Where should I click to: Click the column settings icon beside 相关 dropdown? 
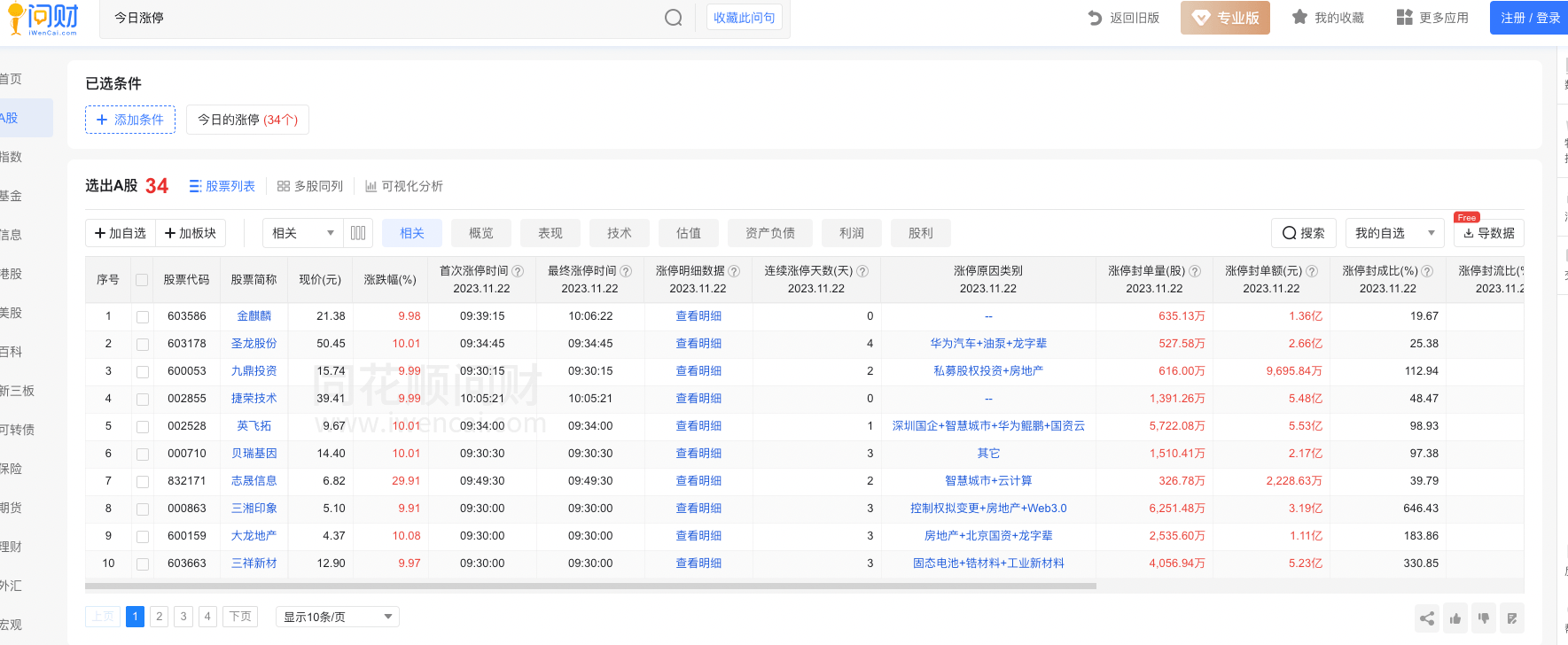[358, 233]
